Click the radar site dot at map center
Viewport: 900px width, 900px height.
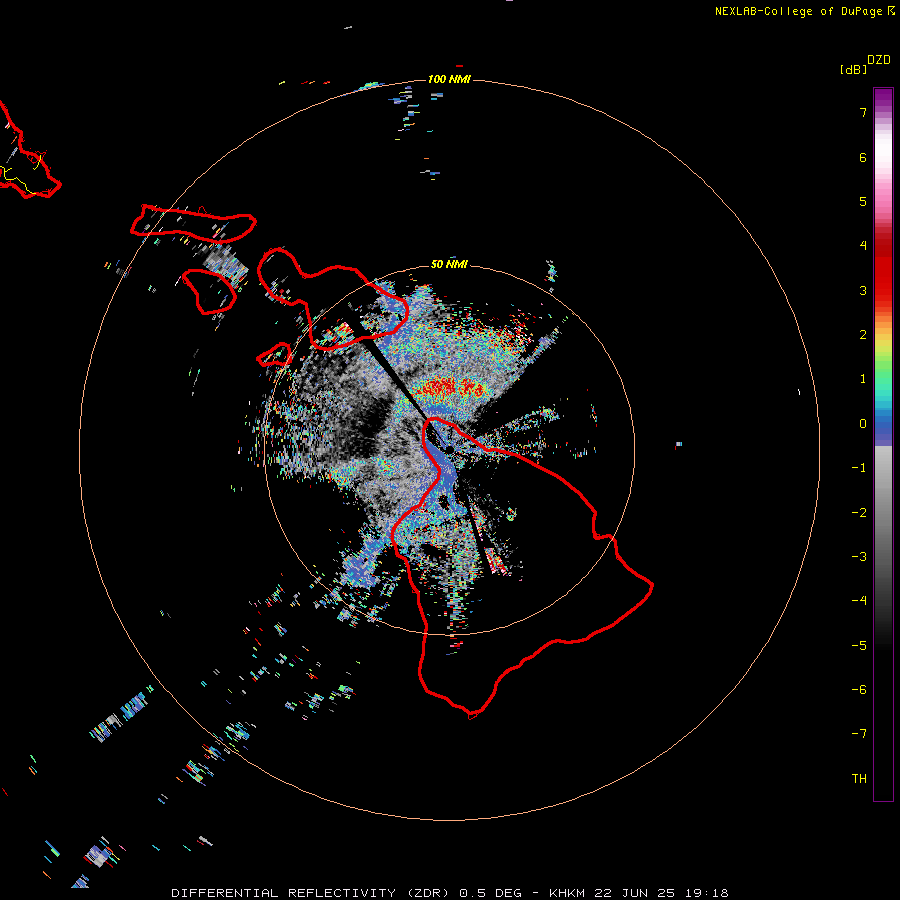pos(449,448)
